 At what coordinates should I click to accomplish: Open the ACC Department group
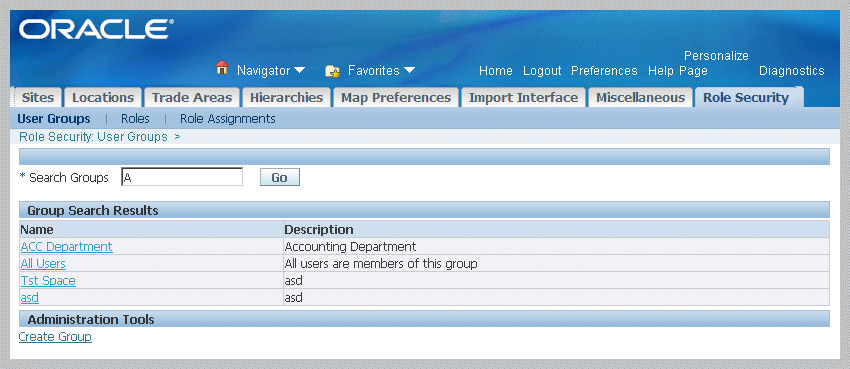[67, 247]
